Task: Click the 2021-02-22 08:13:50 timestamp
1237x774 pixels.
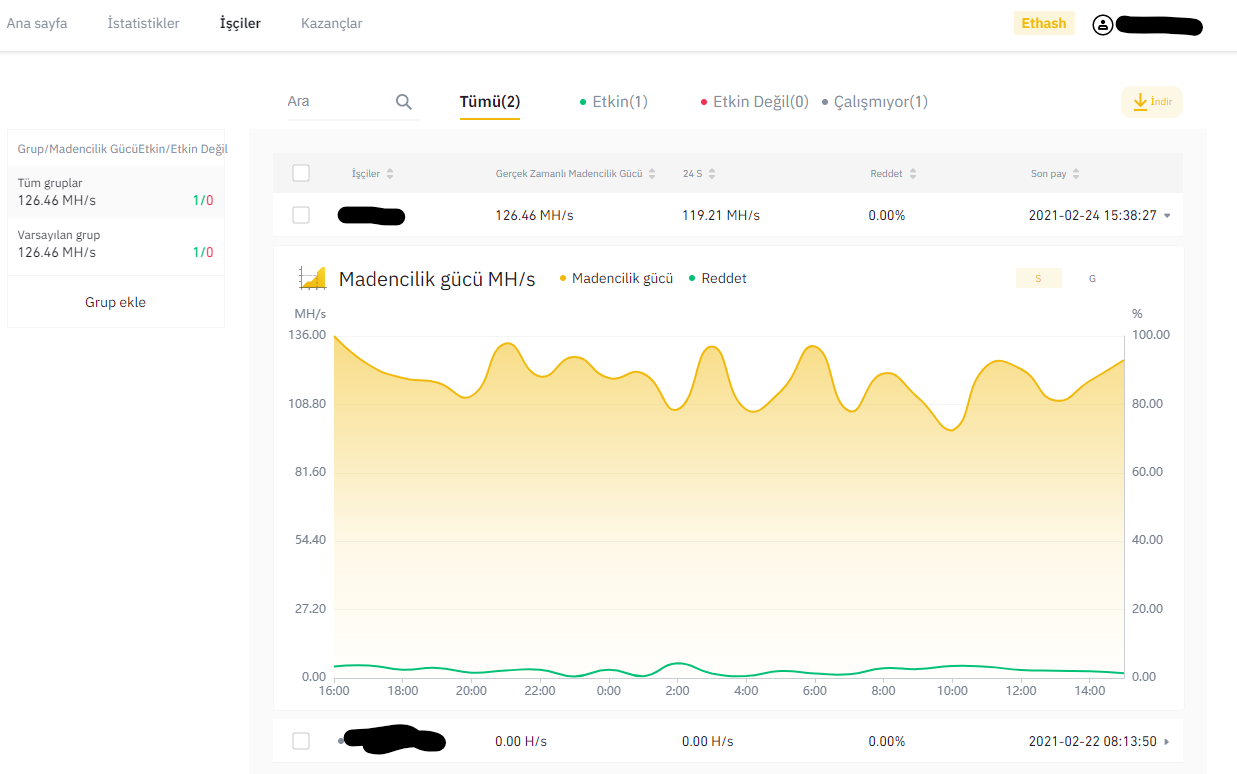Action: 1093,741
